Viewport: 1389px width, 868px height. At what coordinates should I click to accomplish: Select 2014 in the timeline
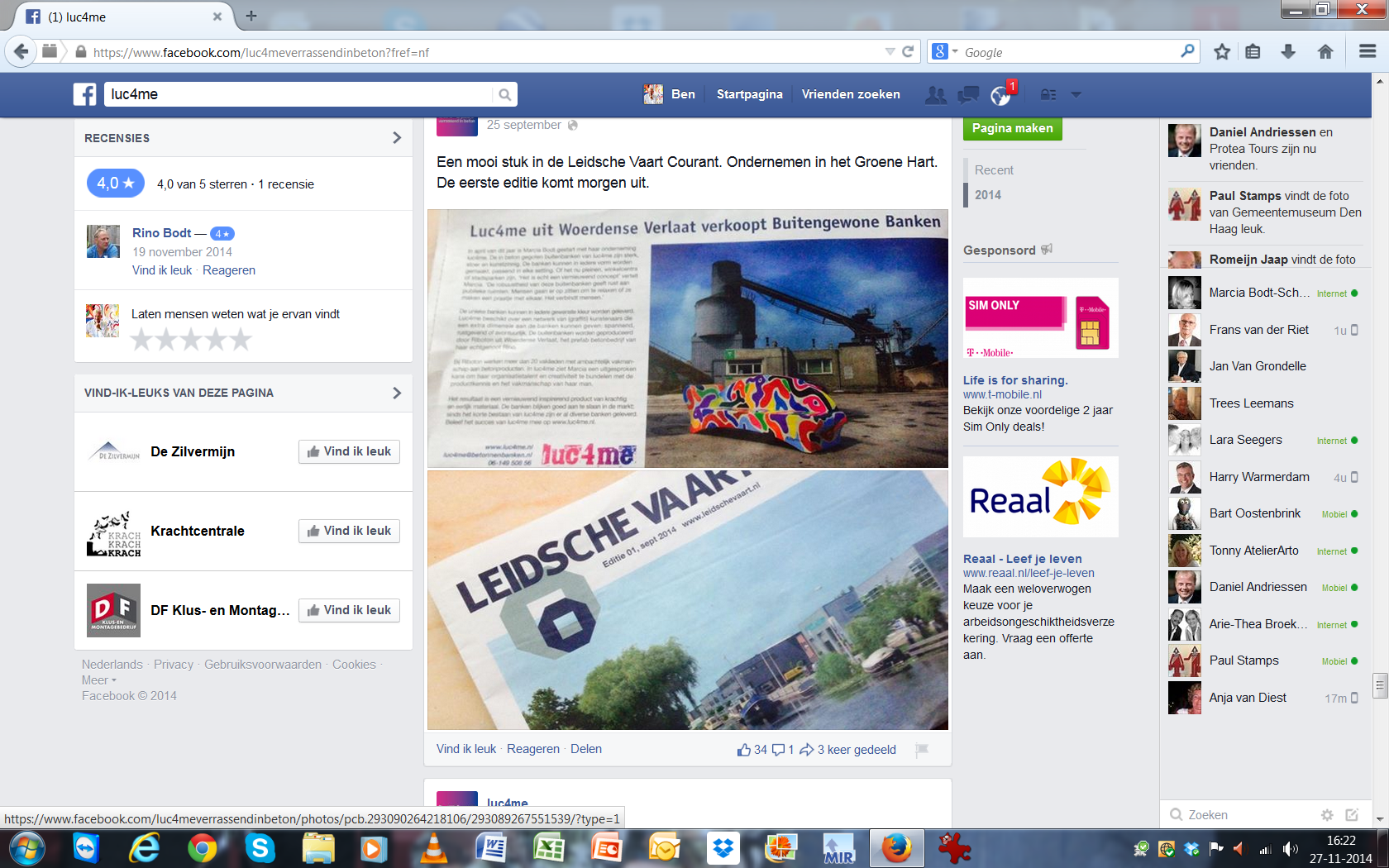pos(987,195)
